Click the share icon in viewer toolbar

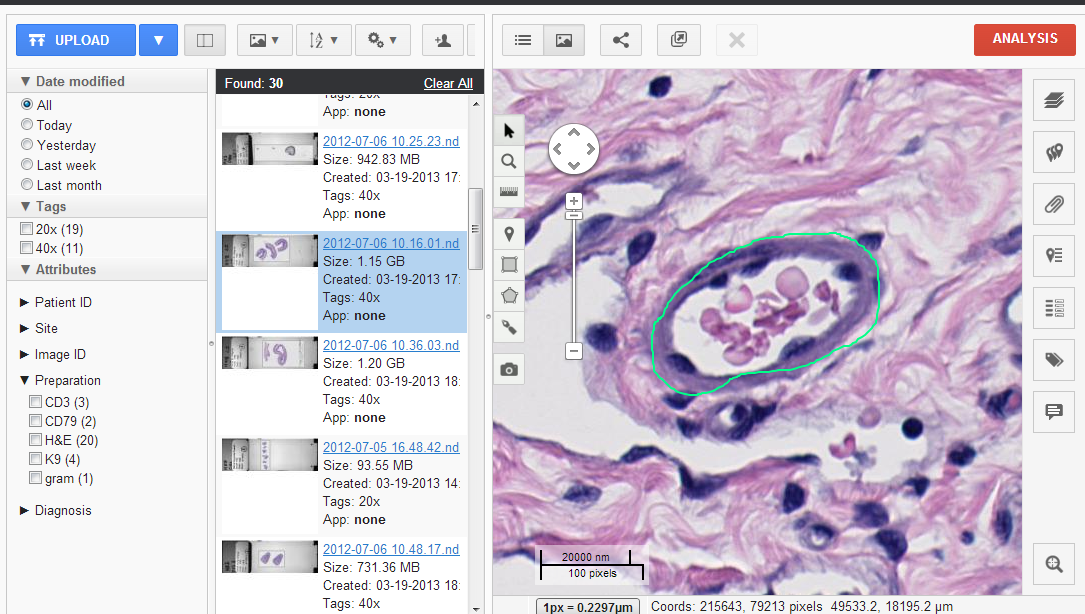pyautogui.click(x=621, y=40)
